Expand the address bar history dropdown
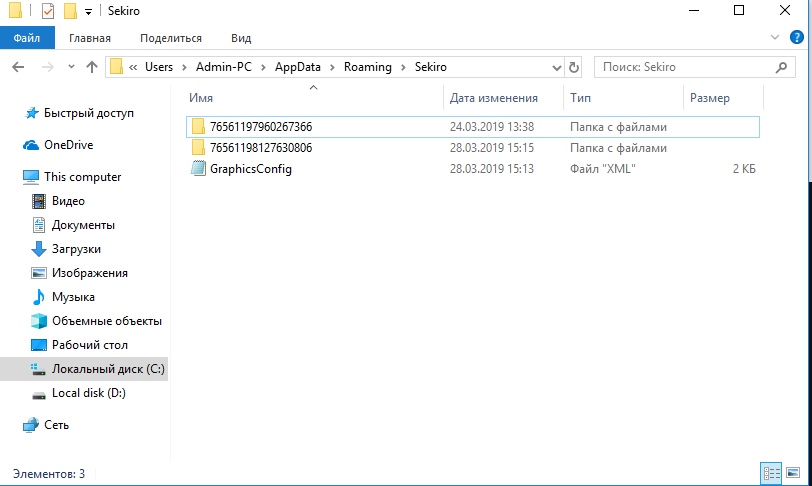This screenshot has height=486, width=812. click(x=557, y=67)
